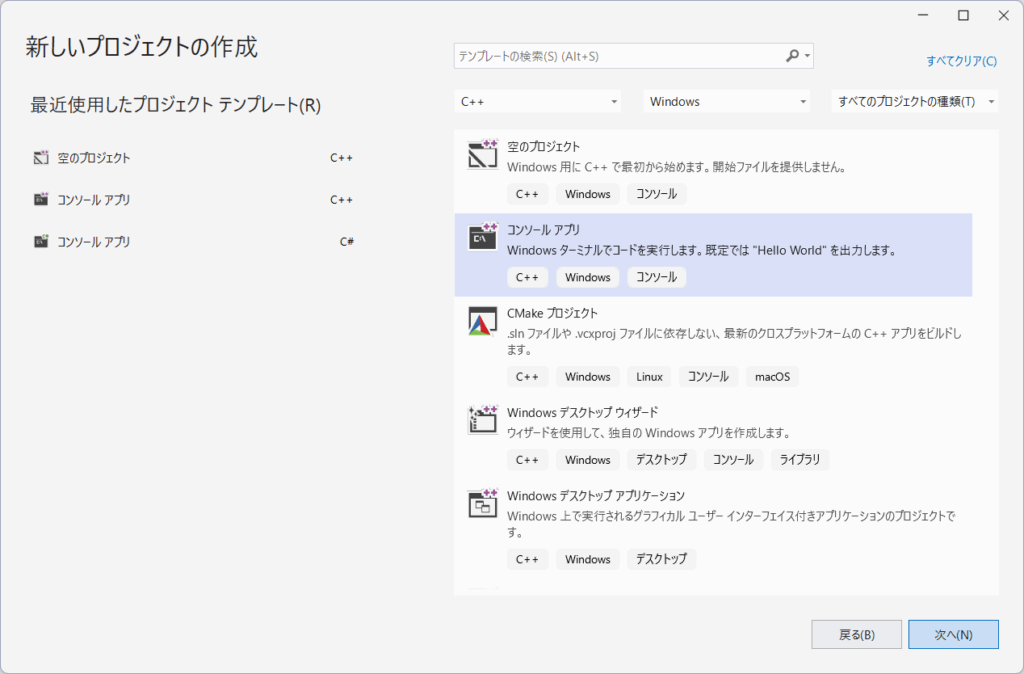The height and width of the screenshot is (674, 1024).
Task: Click macOS tag under CMake プロジェクト
Action: (773, 376)
